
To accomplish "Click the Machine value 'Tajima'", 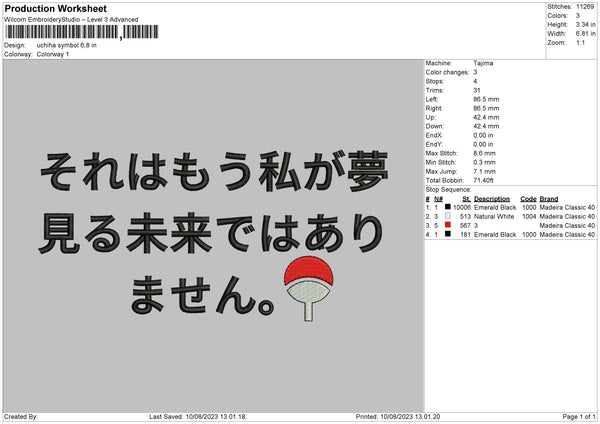I will (483, 63).
